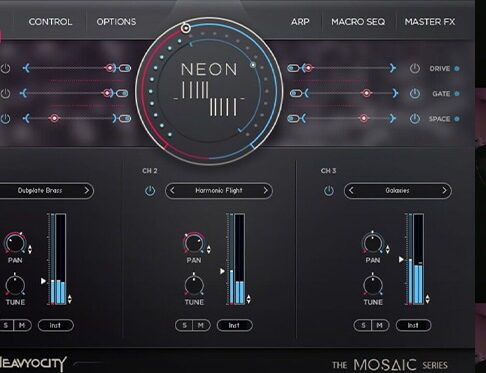Toggle the link switch left of SPACE slider
Image resolution: width=486 pixels, height=373 pixels.
click(293, 118)
